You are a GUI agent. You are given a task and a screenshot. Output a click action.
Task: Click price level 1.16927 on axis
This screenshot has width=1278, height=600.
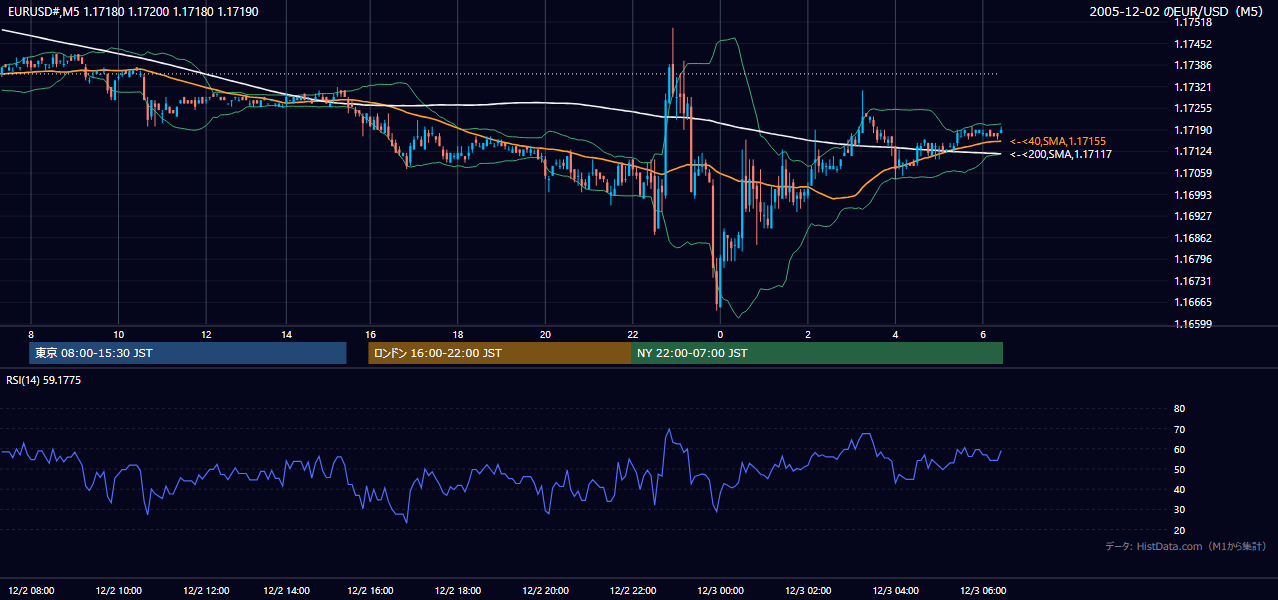[x=1192, y=216]
